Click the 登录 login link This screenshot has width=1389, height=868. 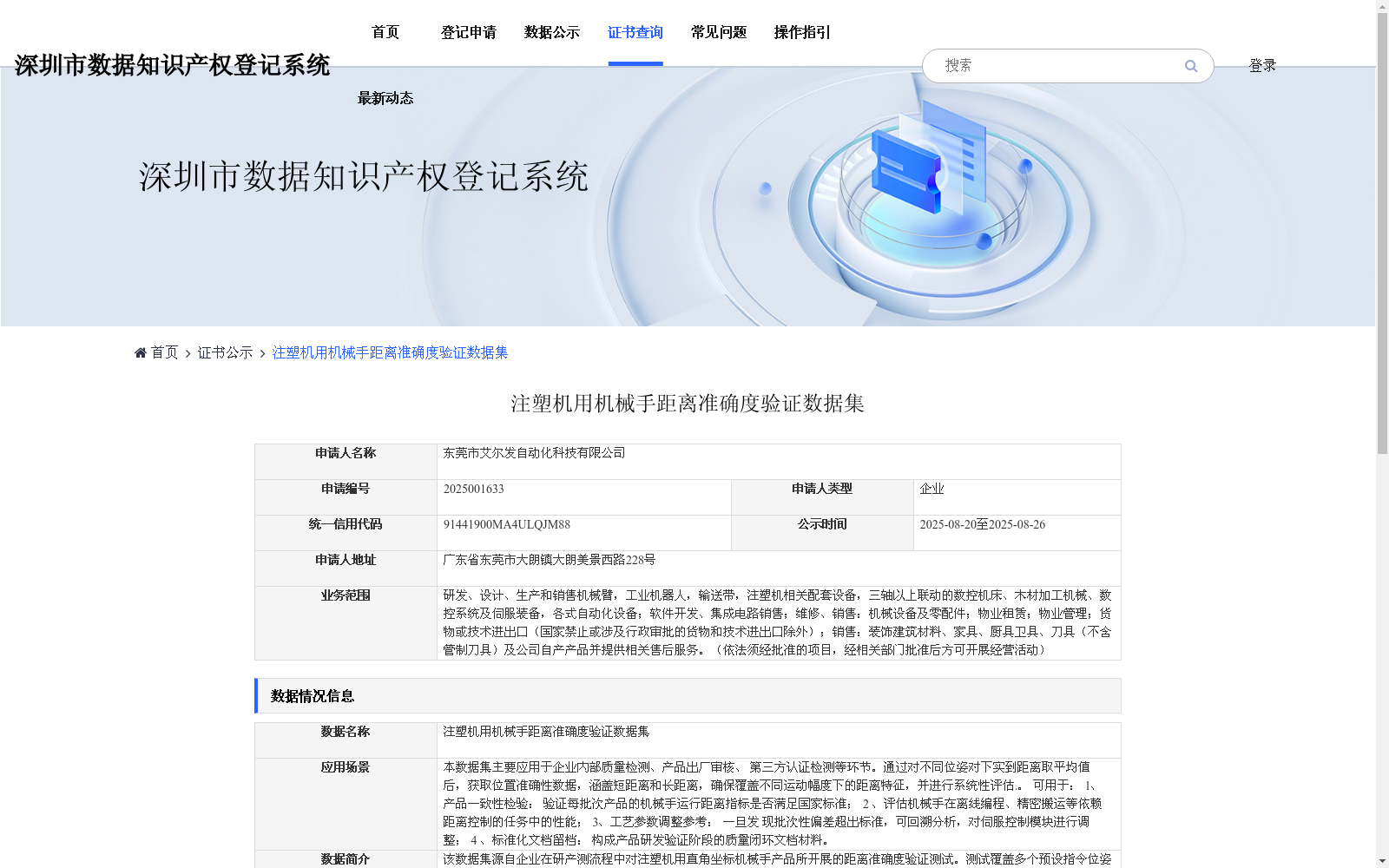pyautogui.click(x=1262, y=66)
